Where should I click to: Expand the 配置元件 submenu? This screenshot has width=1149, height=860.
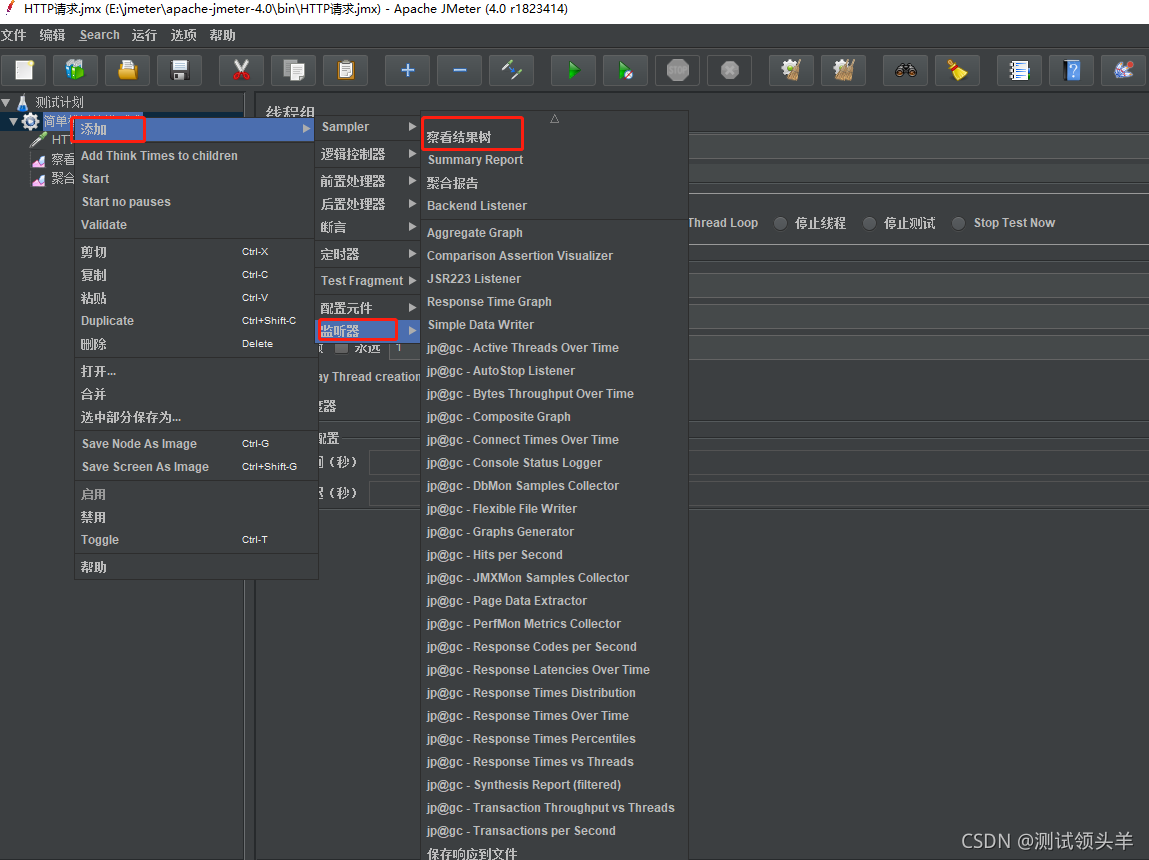coord(369,308)
